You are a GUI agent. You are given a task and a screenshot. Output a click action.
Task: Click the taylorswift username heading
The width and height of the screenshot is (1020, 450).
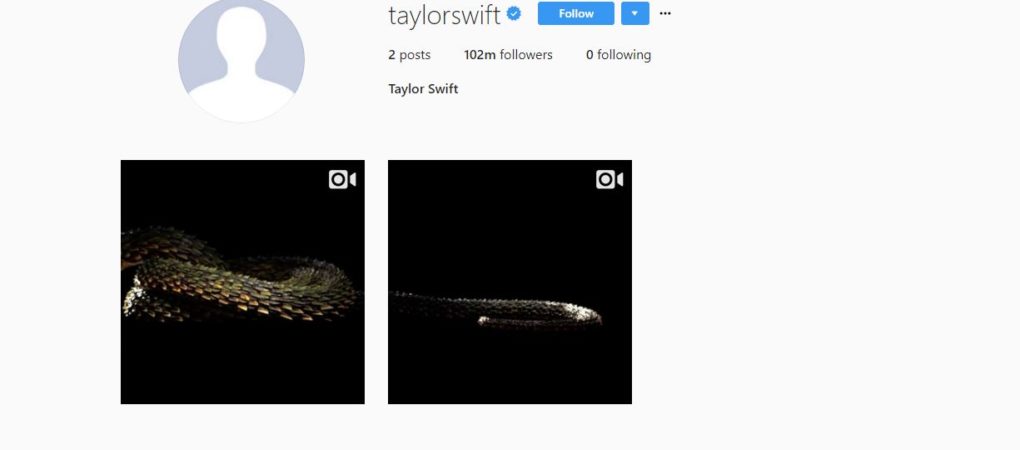[444, 14]
